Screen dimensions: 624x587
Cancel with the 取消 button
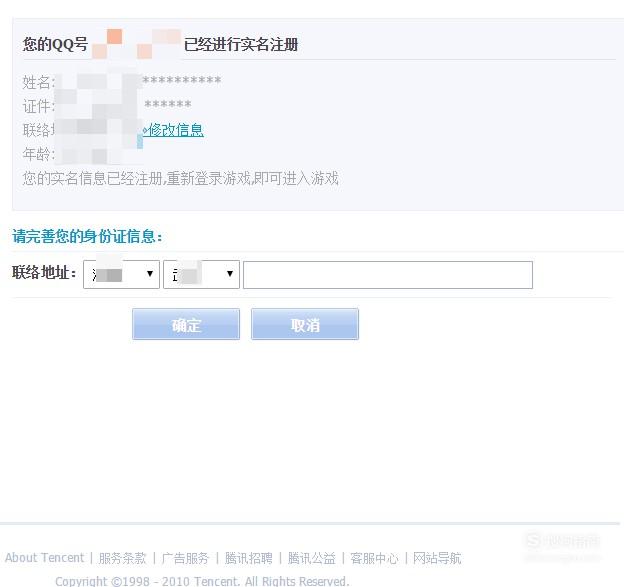(305, 324)
